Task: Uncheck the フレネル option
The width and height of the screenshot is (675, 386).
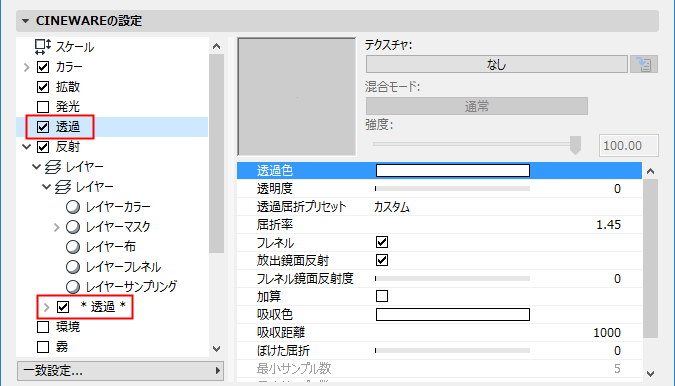Action: tap(382, 242)
